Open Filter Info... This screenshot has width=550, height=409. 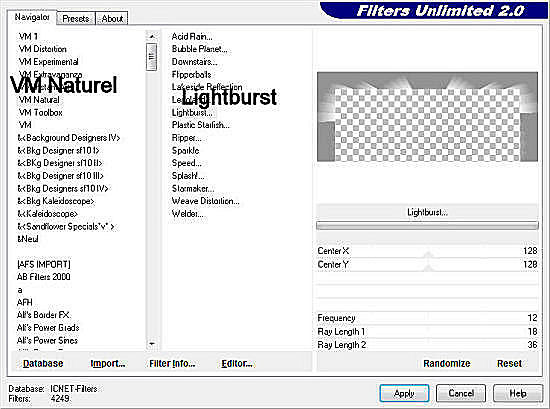[x=172, y=363]
